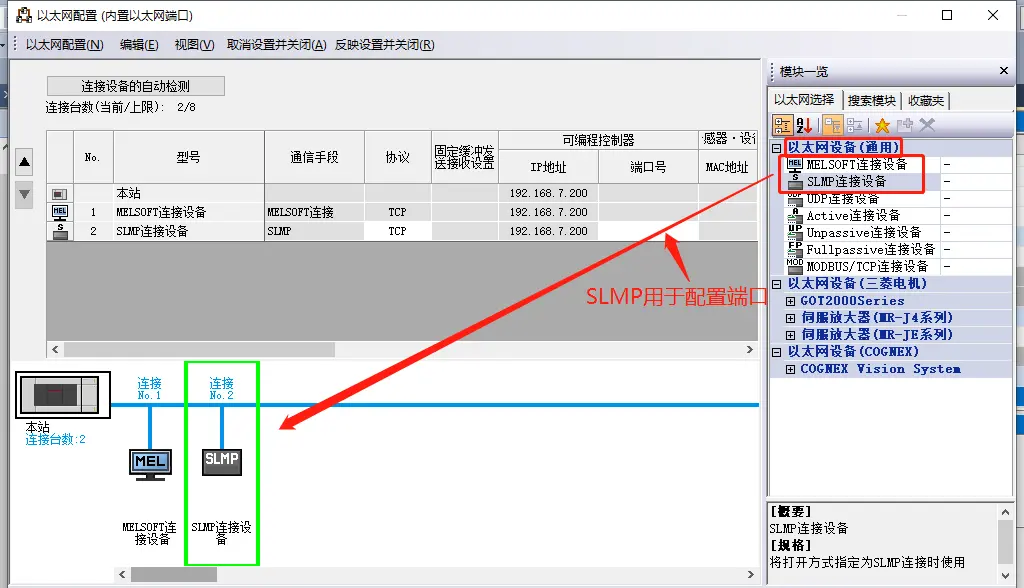Click the MELSOFT连接 communication method cell

pos(315,212)
